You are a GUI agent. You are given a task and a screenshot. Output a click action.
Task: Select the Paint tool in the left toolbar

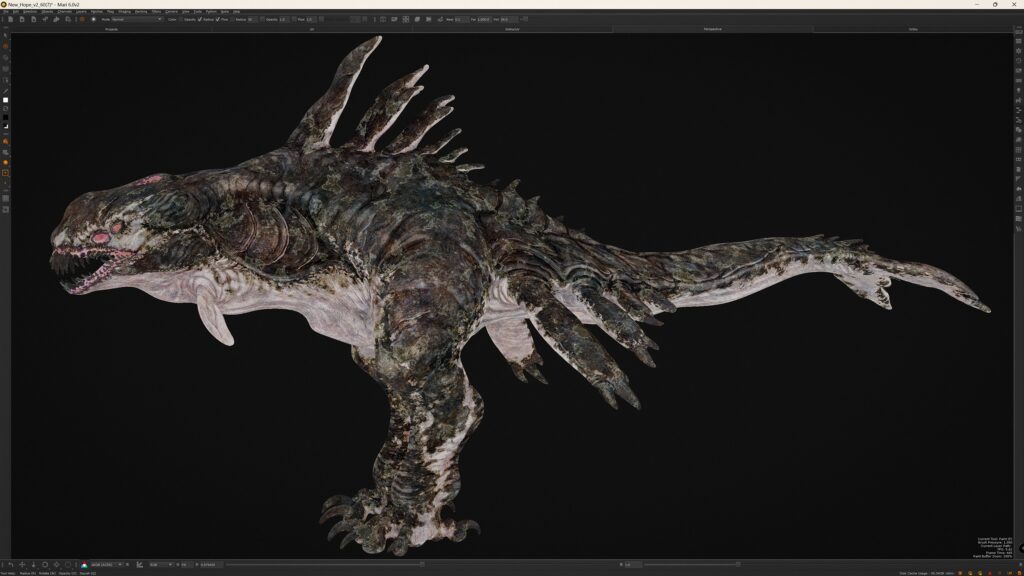[x=5, y=46]
